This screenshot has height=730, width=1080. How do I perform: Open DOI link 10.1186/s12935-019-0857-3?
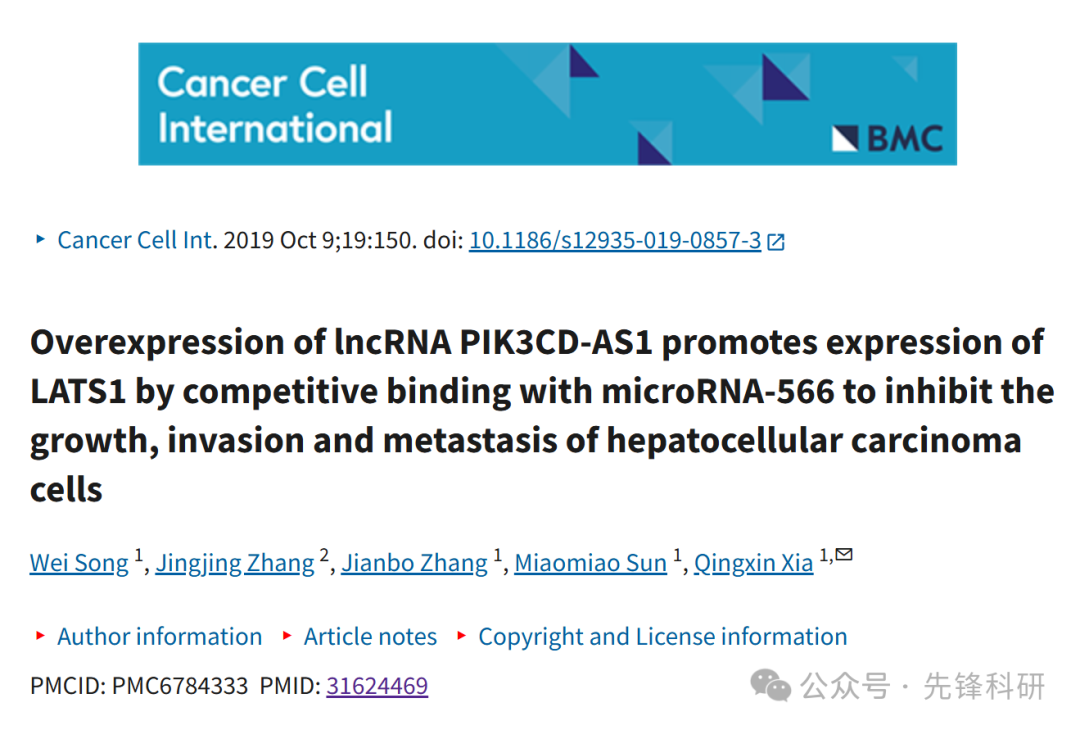(x=615, y=240)
